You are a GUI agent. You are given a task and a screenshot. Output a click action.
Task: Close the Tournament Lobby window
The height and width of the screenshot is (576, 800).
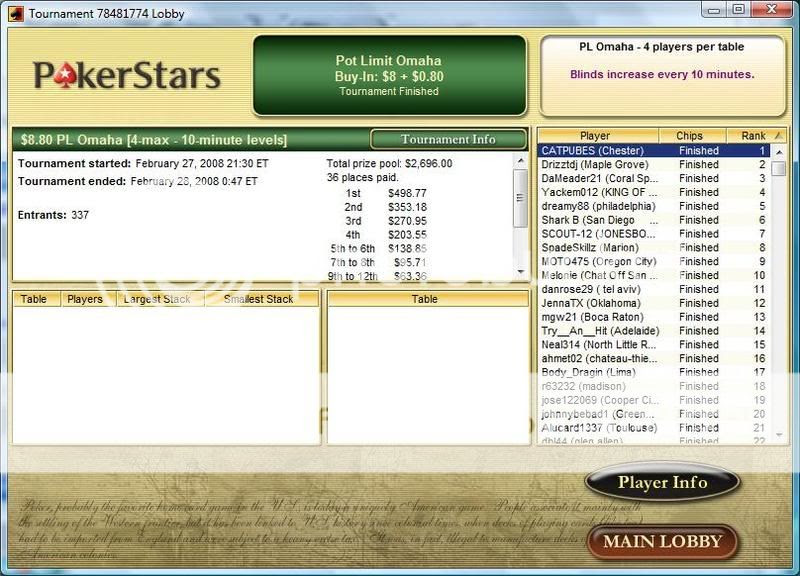pyautogui.click(x=772, y=10)
